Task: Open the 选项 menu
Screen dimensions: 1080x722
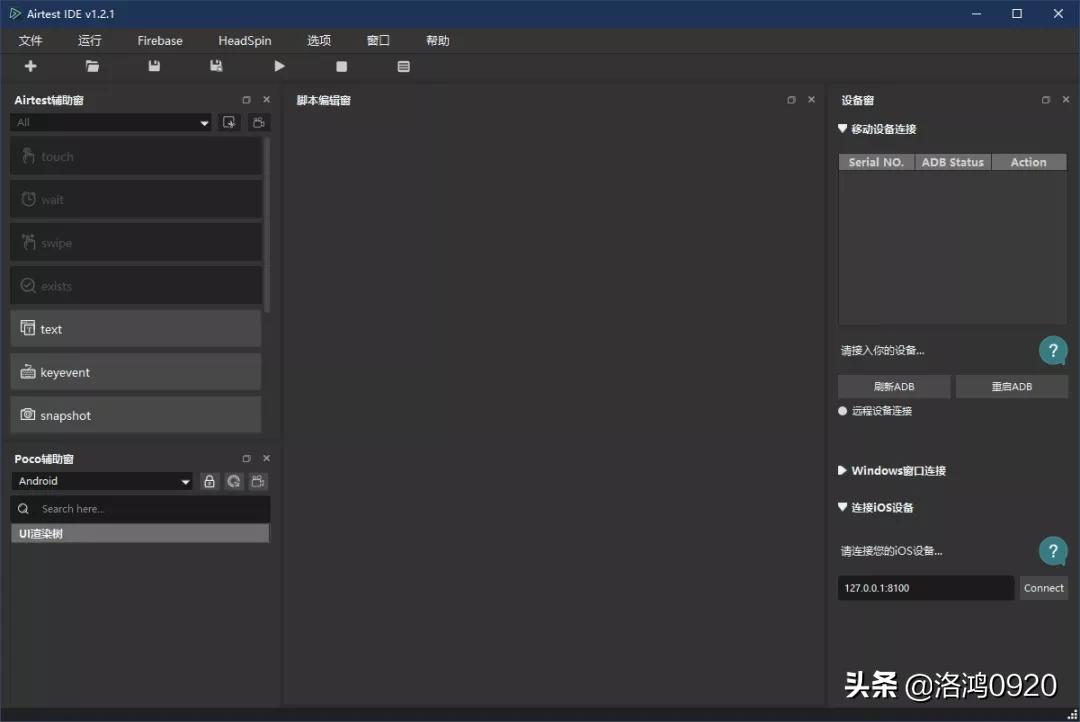Action: (318, 40)
